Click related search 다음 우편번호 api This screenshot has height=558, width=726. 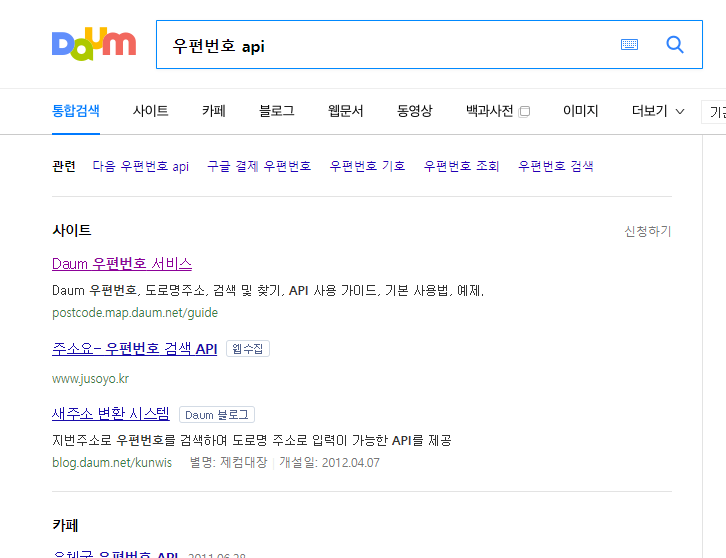click(141, 166)
